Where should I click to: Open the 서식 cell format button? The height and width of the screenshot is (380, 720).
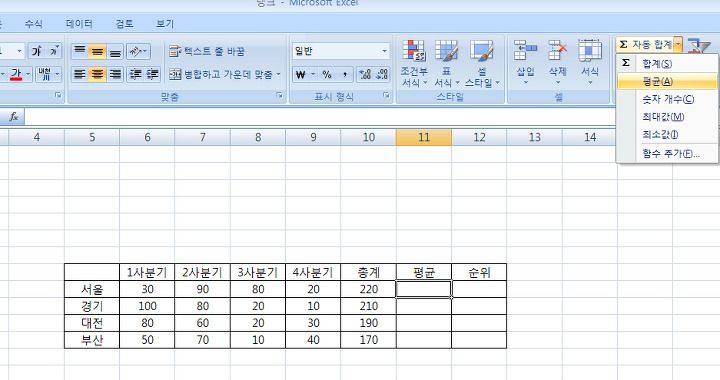(x=590, y=63)
